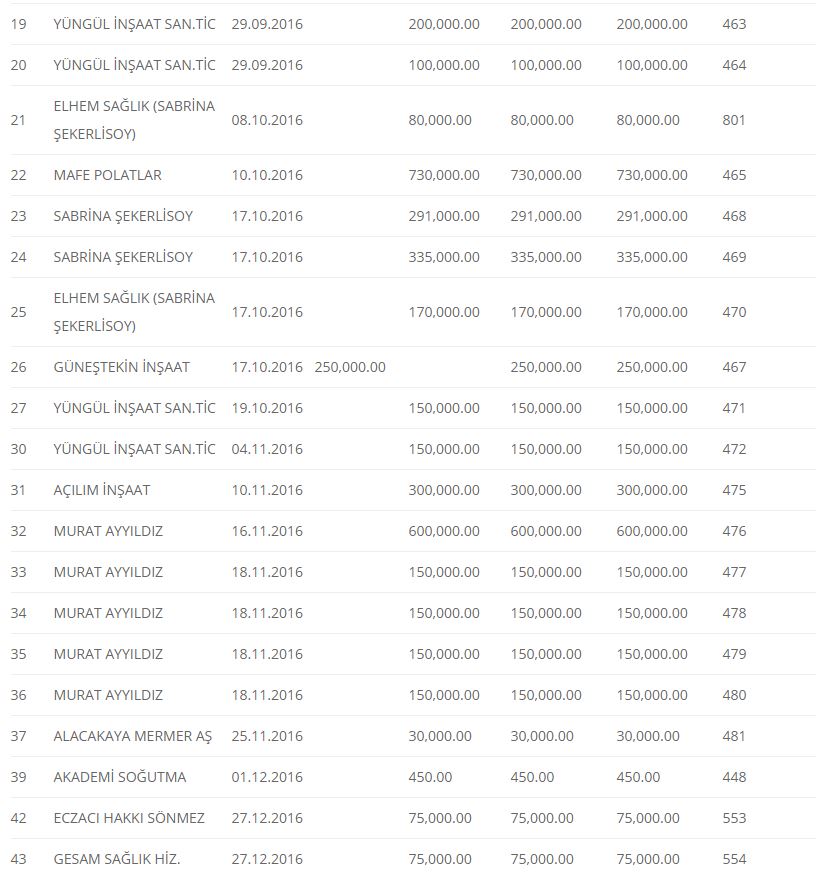Click reference number 476
Viewport: 816px width, 874px height.
[x=733, y=531]
